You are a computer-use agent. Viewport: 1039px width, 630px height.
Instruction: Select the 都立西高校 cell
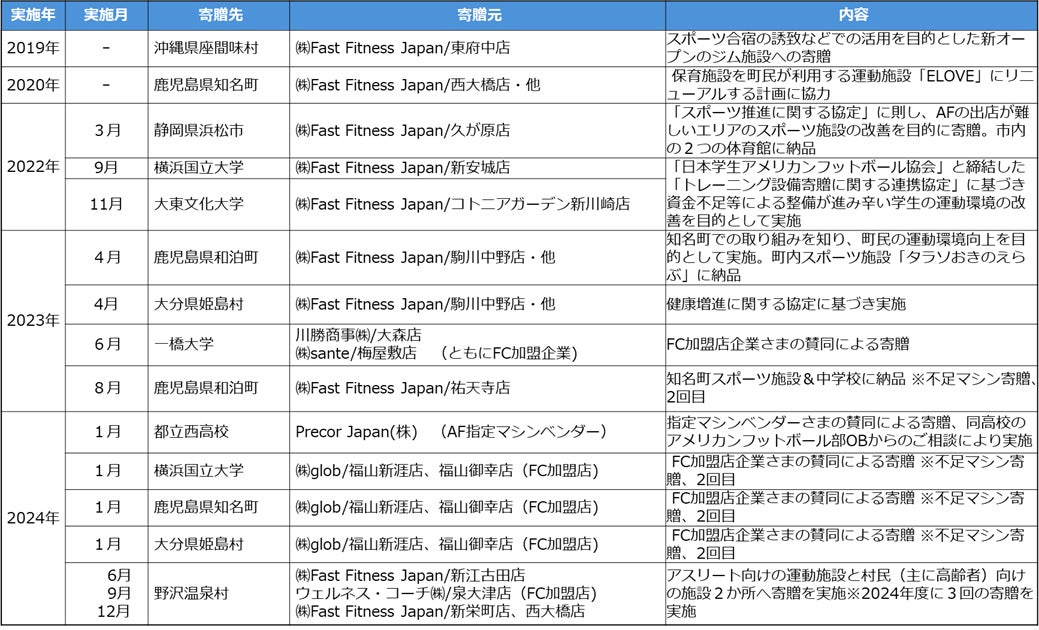tap(219, 432)
